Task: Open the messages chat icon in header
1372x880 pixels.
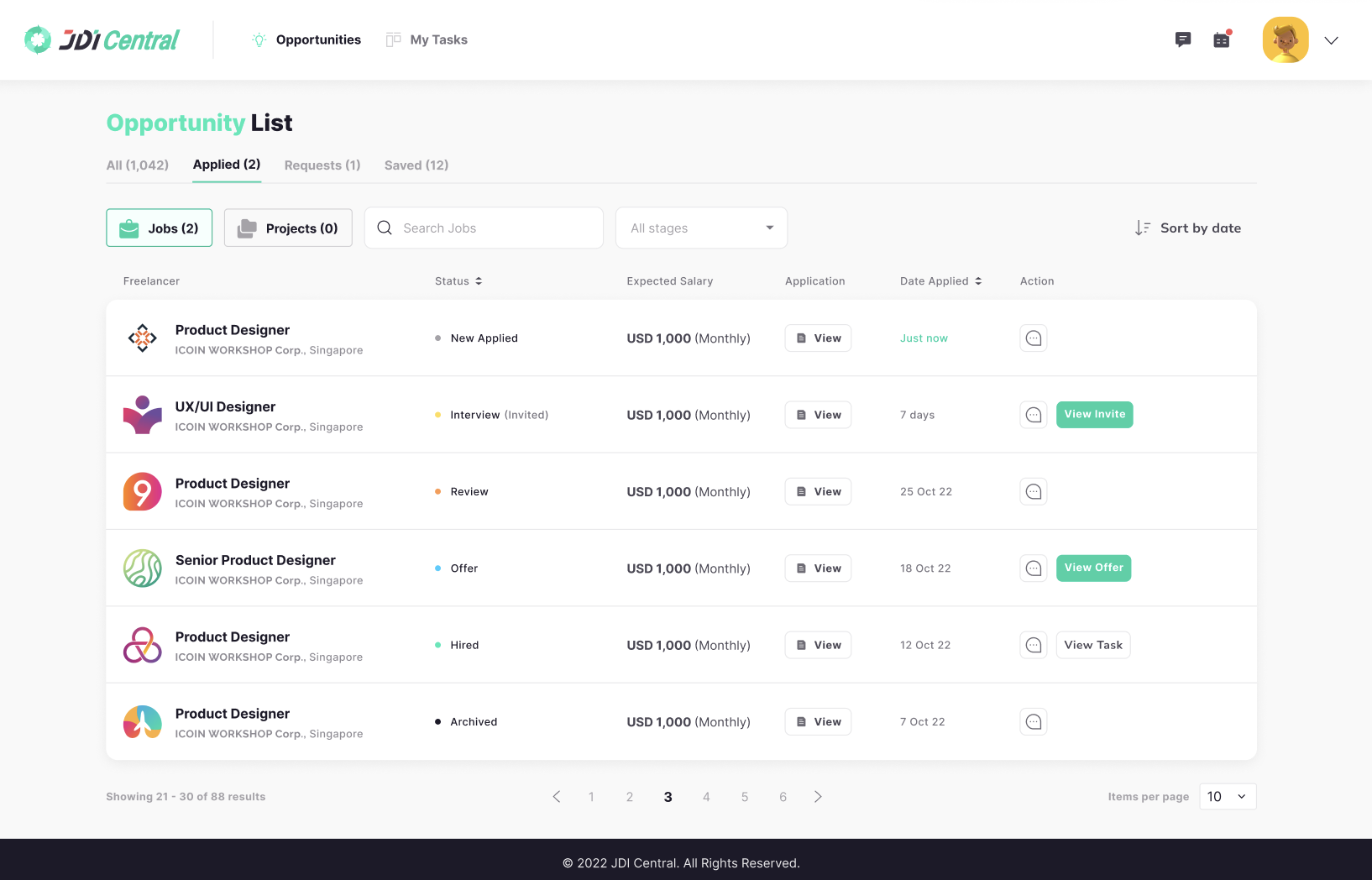Action: (x=1182, y=39)
